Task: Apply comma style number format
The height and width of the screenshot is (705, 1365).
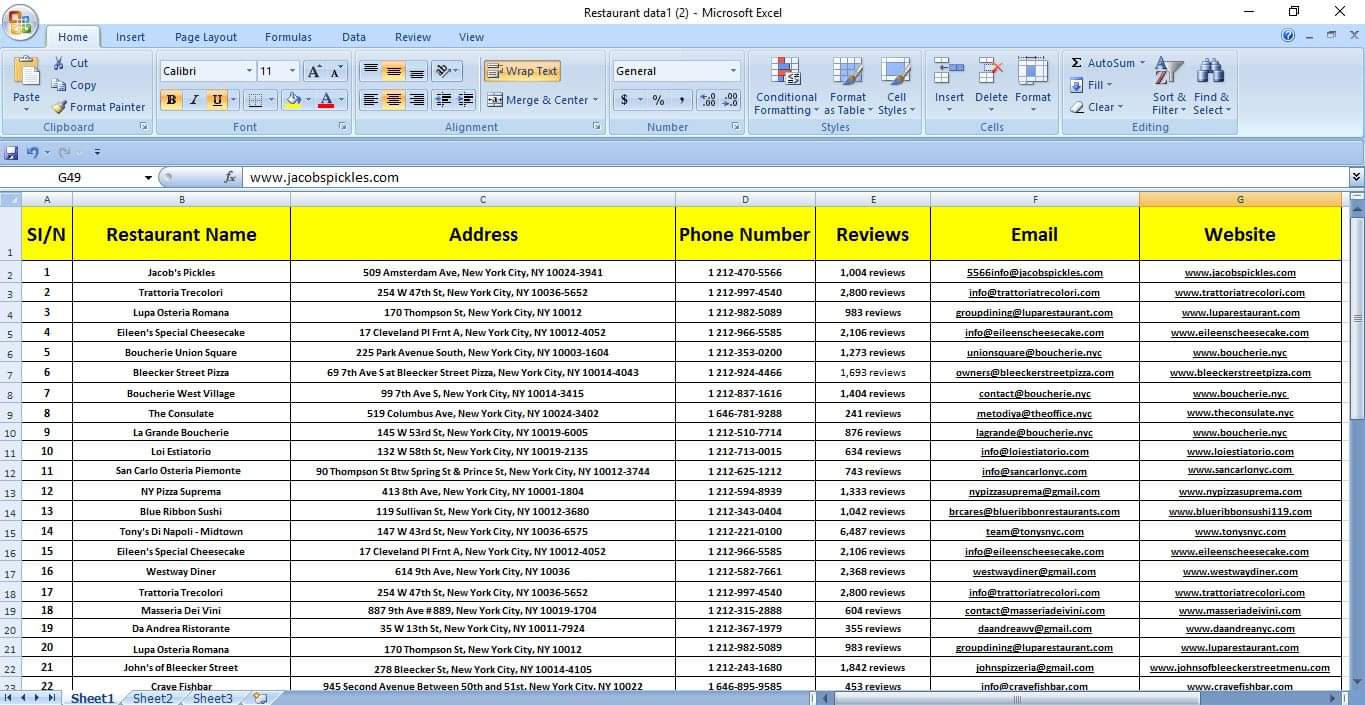Action: coord(681,100)
